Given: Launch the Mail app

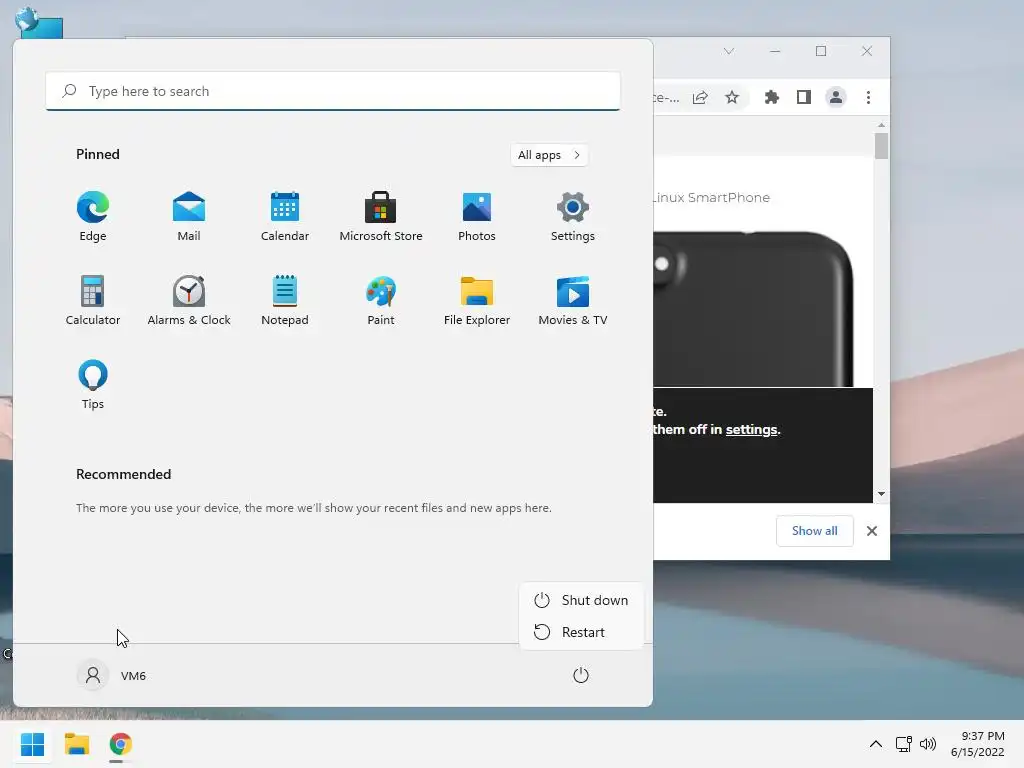Looking at the screenshot, I should pos(189,216).
